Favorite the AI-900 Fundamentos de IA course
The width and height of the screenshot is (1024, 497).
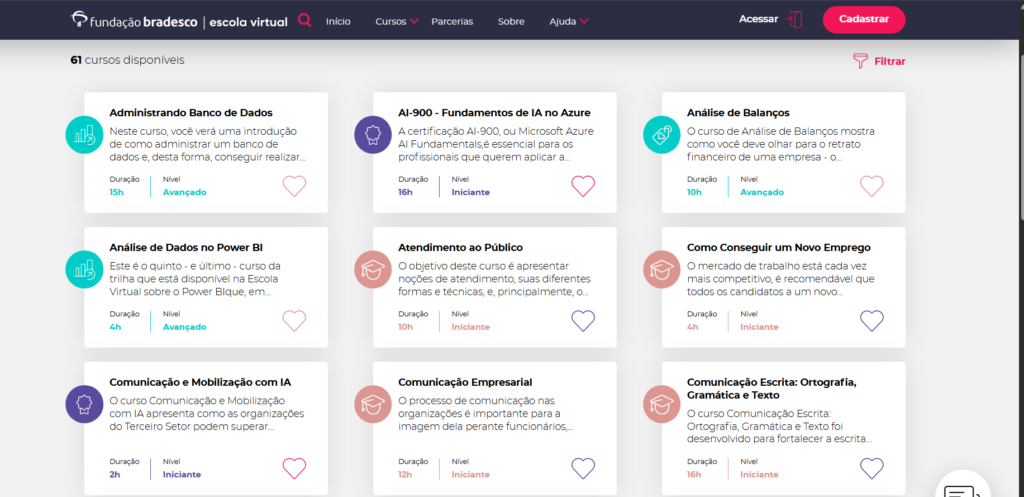[583, 186]
